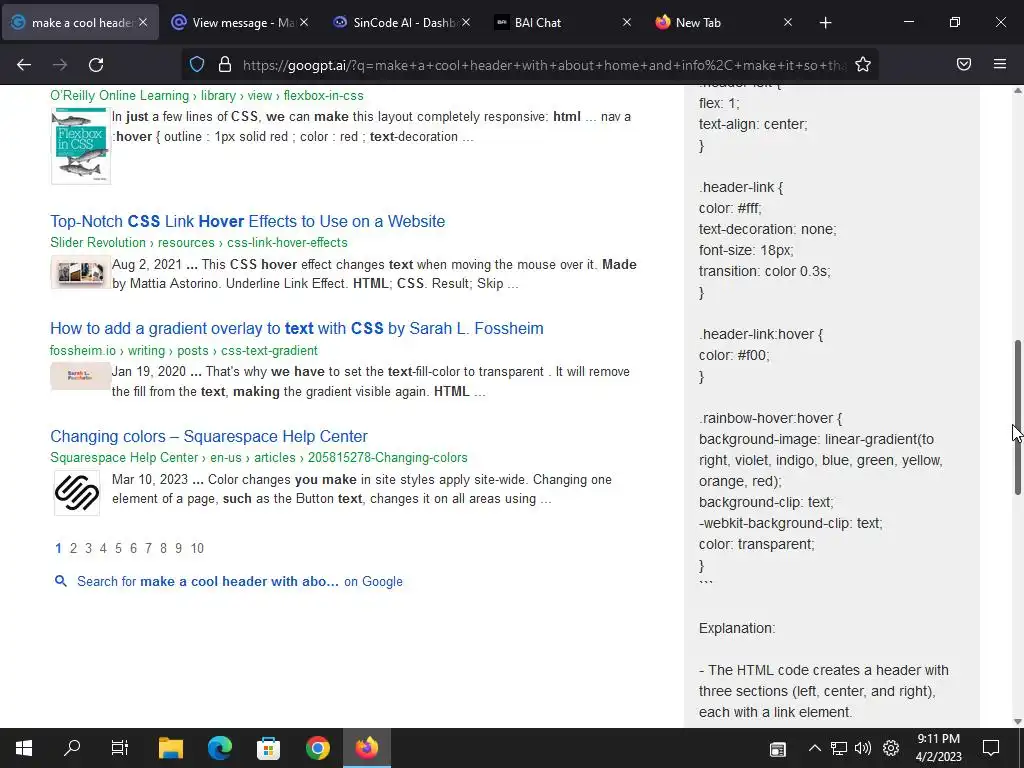Close the New Tab tab
The width and height of the screenshot is (1024, 768).
(788, 22)
